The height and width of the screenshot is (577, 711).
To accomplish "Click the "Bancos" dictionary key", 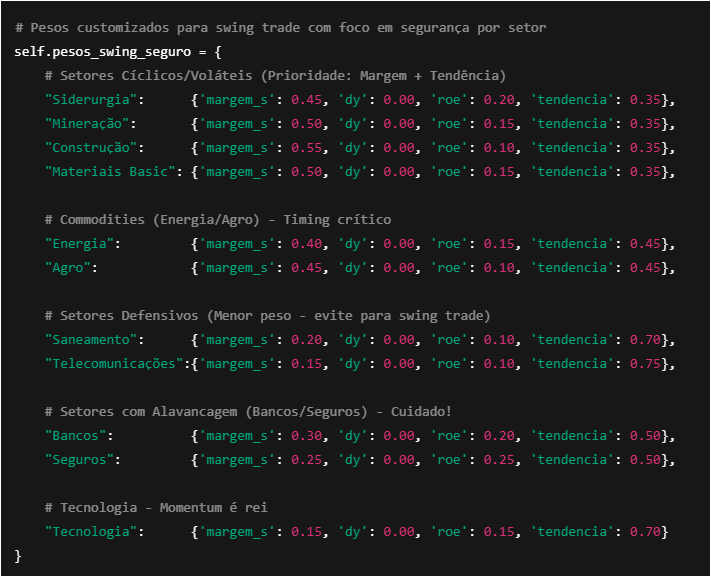I will point(79,435).
